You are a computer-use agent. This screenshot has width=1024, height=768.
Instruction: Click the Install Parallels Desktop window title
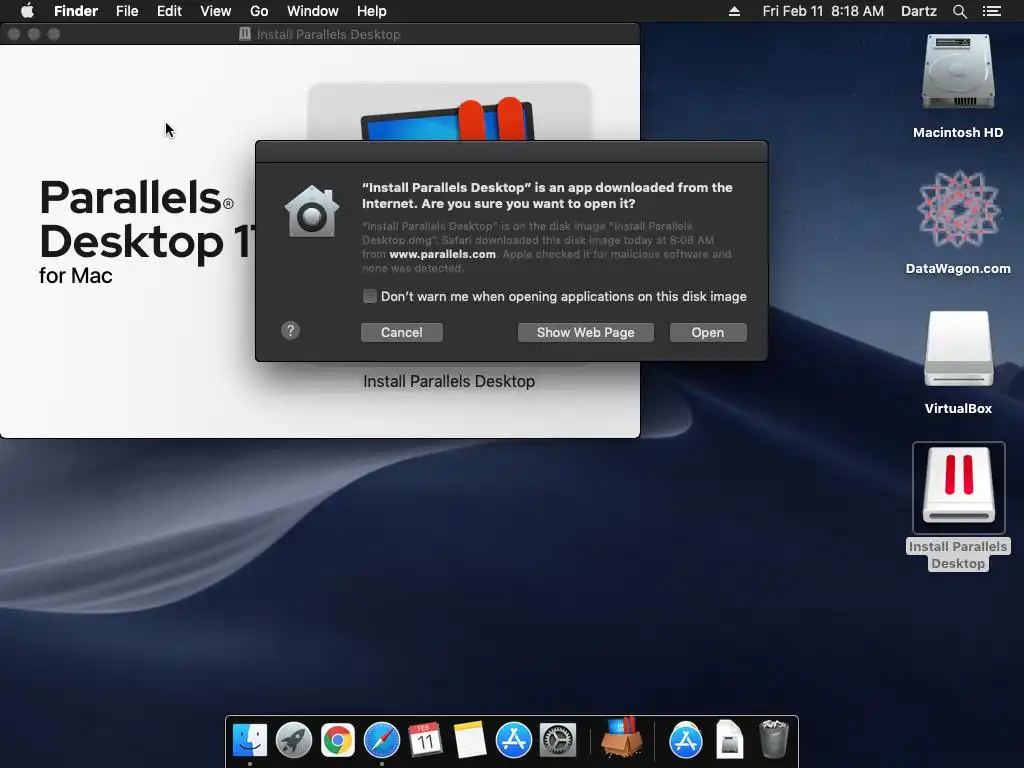pos(328,34)
